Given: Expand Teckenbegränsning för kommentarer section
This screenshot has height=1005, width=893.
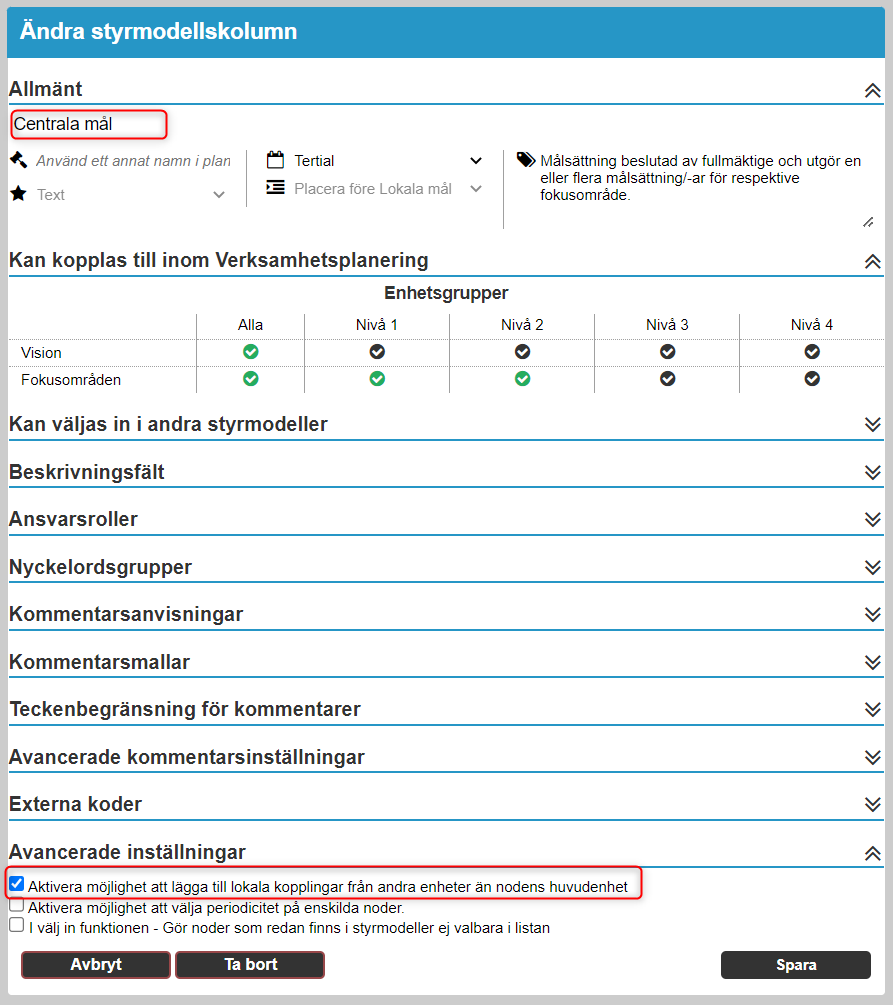Looking at the screenshot, I should (872, 710).
